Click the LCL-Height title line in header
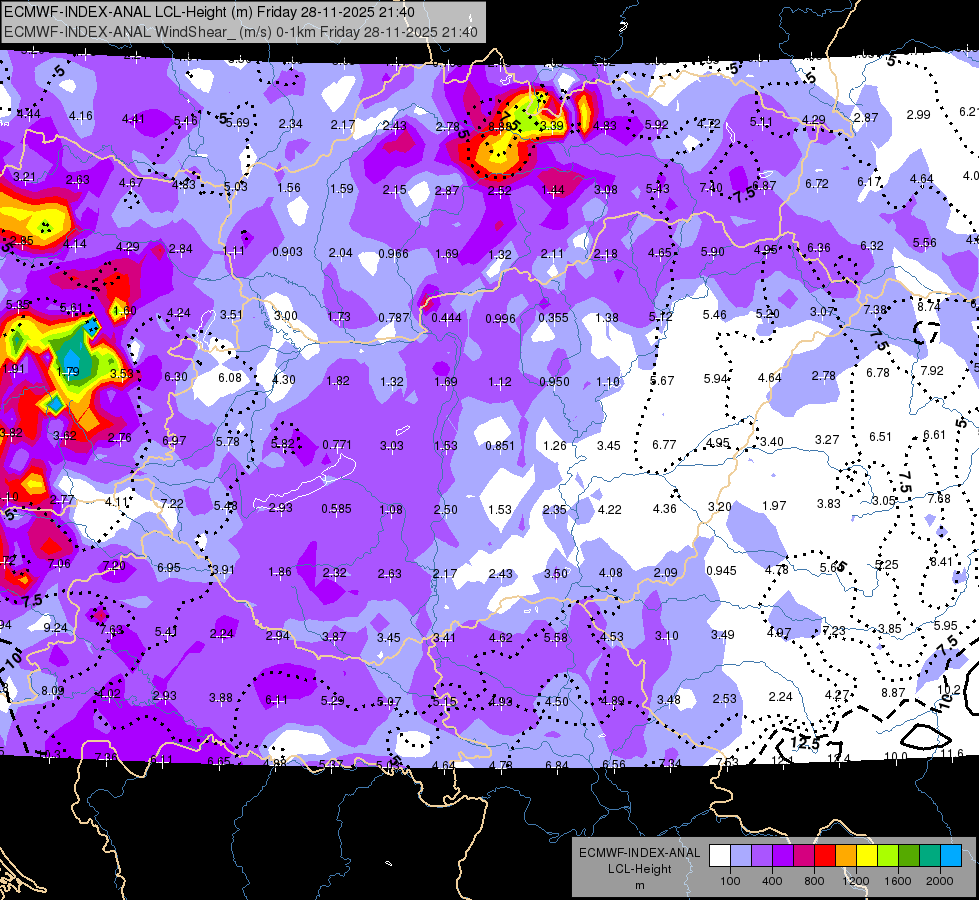The width and height of the screenshot is (979, 900). pos(209,12)
